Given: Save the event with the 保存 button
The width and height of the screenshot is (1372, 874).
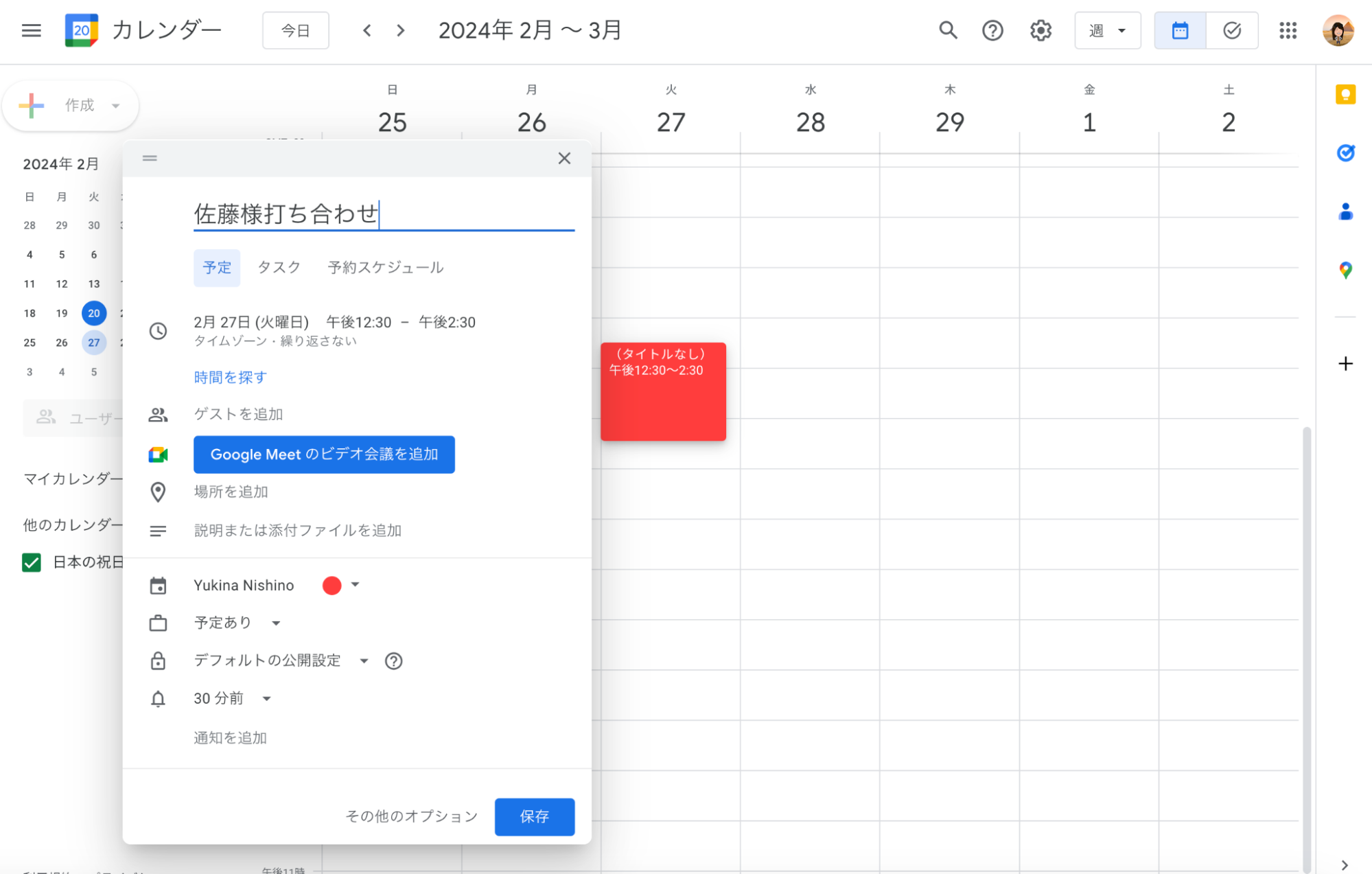Looking at the screenshot, I should 534,817.
